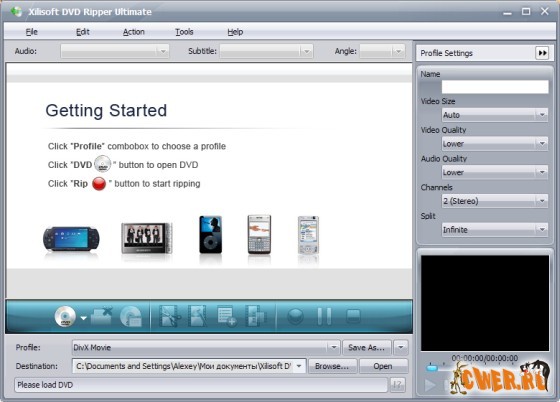Image resolution: width=560 pixels, height=402 pixels.
Task: Click the iPod device image
Action: tap(210, 235)
